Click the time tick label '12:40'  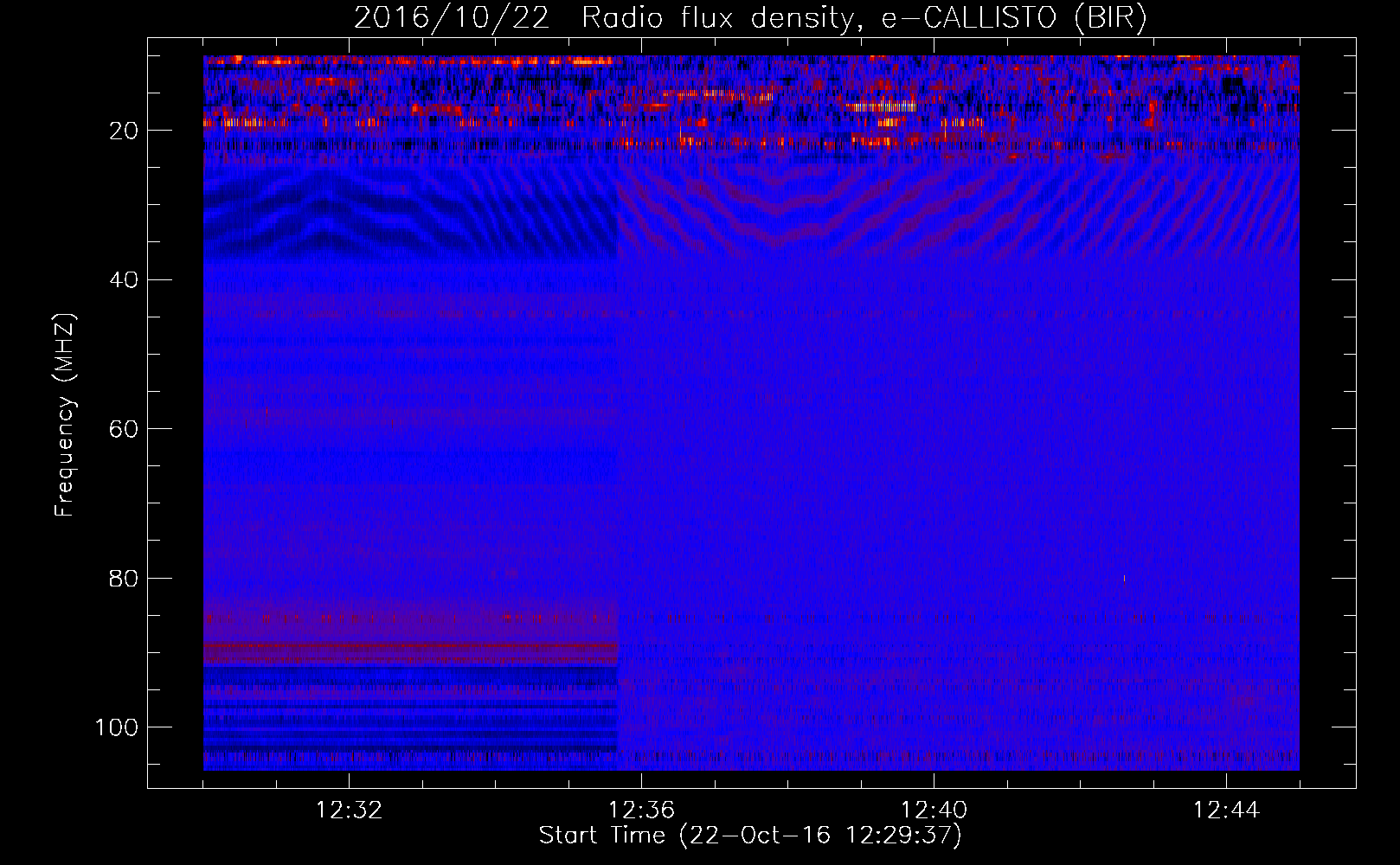[934, 811]
